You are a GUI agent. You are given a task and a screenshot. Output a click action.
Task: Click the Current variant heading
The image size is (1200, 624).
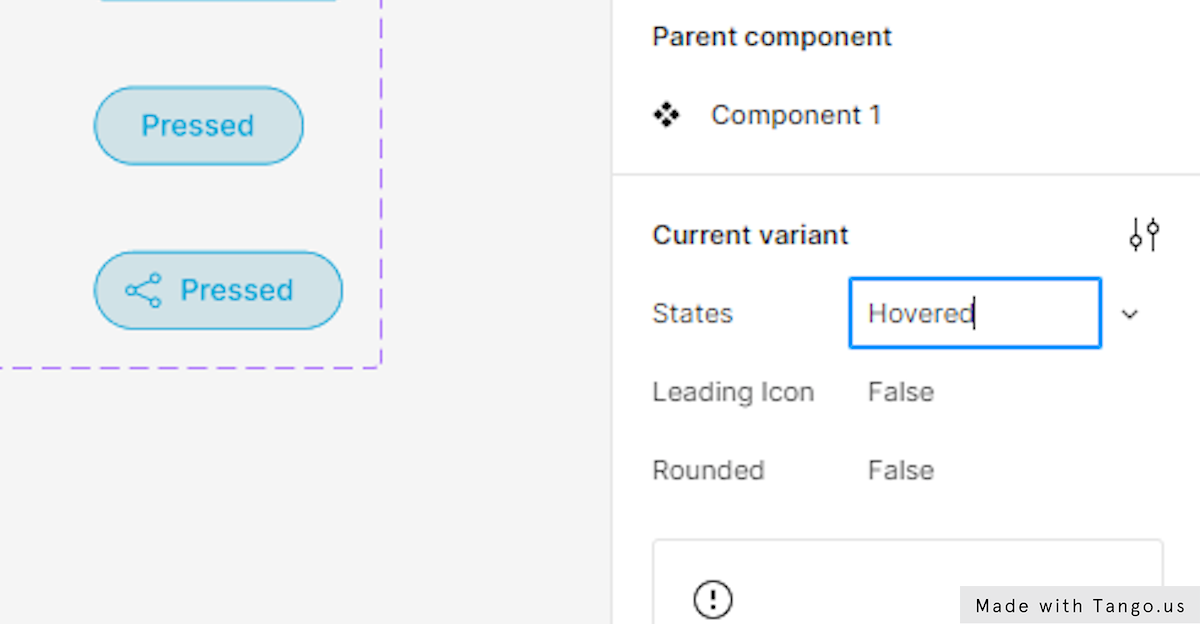point(750,235)
